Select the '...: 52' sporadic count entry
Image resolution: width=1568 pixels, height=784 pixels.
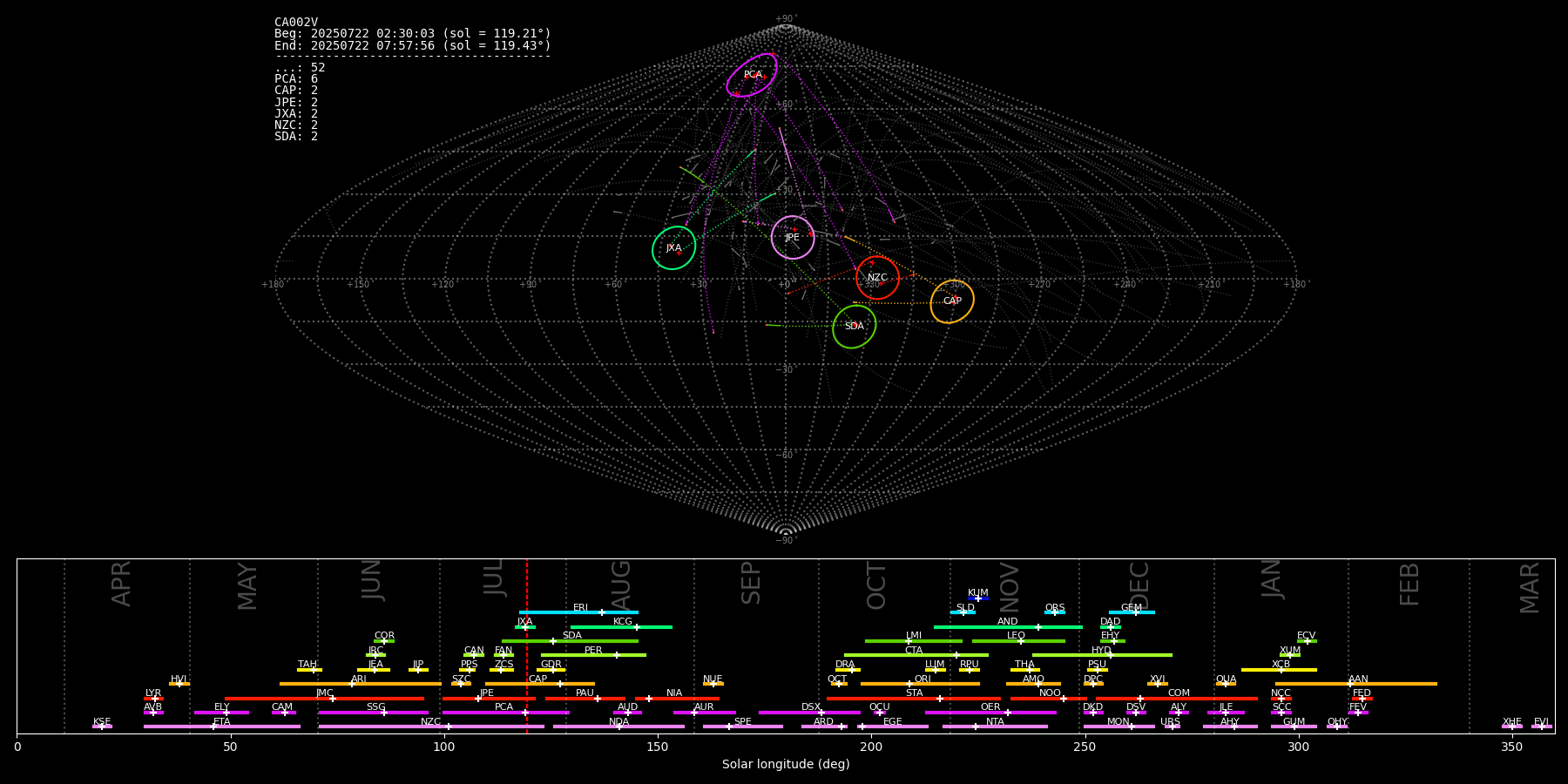(300, 68)
